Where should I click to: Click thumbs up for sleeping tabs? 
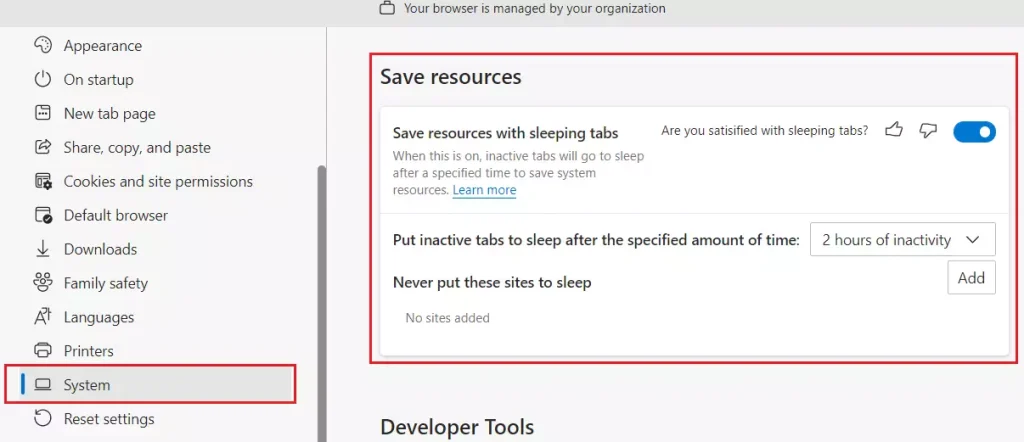click(x=893, y=130)
